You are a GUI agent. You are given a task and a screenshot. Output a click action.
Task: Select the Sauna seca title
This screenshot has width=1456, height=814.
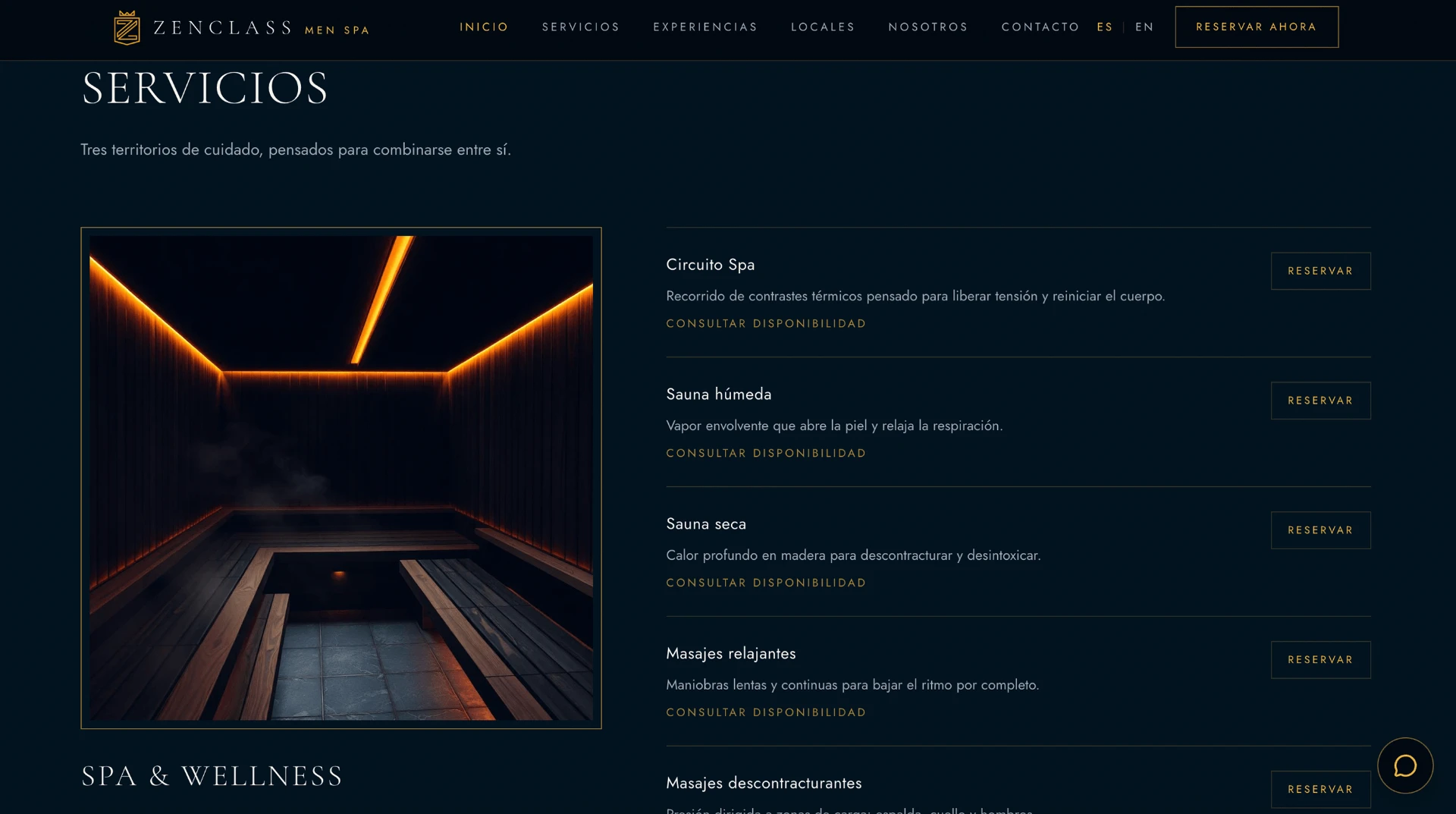click(x=706, y=524)
